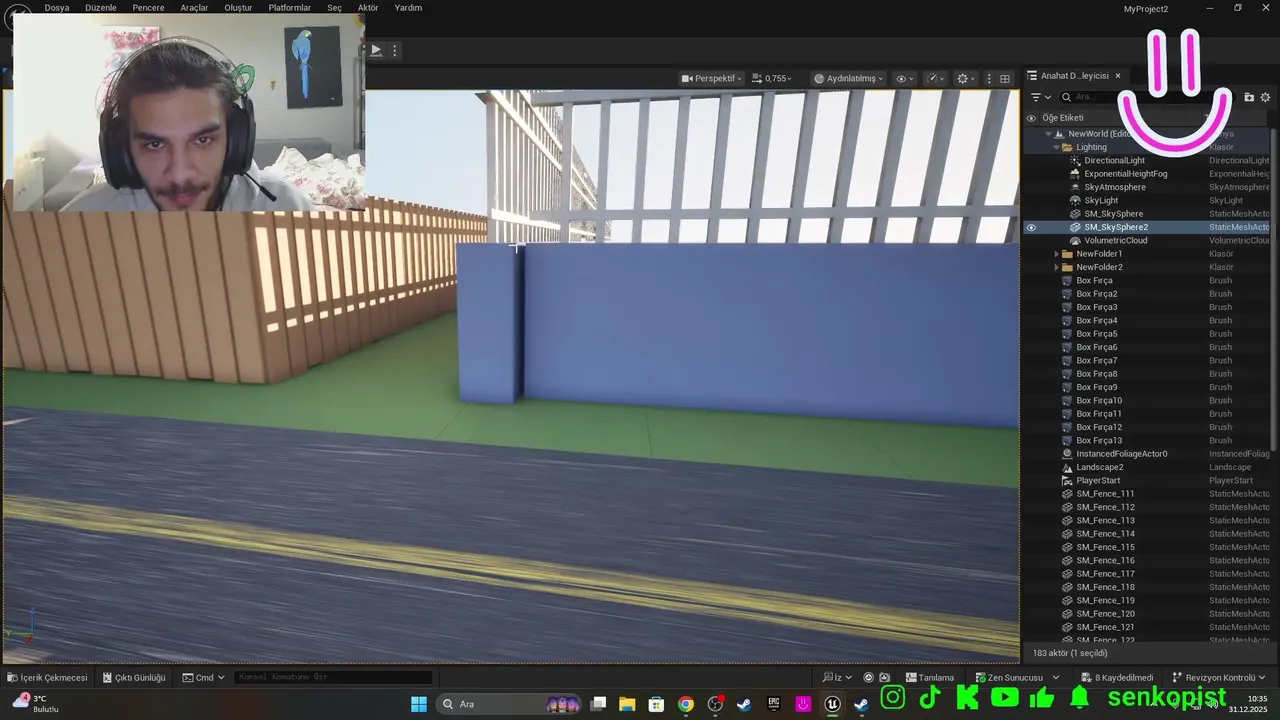Image resolution: width=1280 pixels, height=720 pixels.
Task: Open the Windows Start menu
Action: [x=419, y=704]
